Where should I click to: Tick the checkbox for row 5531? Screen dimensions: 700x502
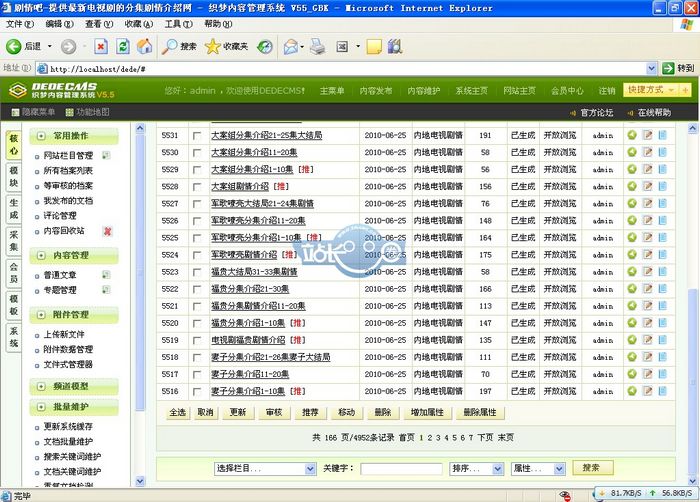click(x=197, y=135)
